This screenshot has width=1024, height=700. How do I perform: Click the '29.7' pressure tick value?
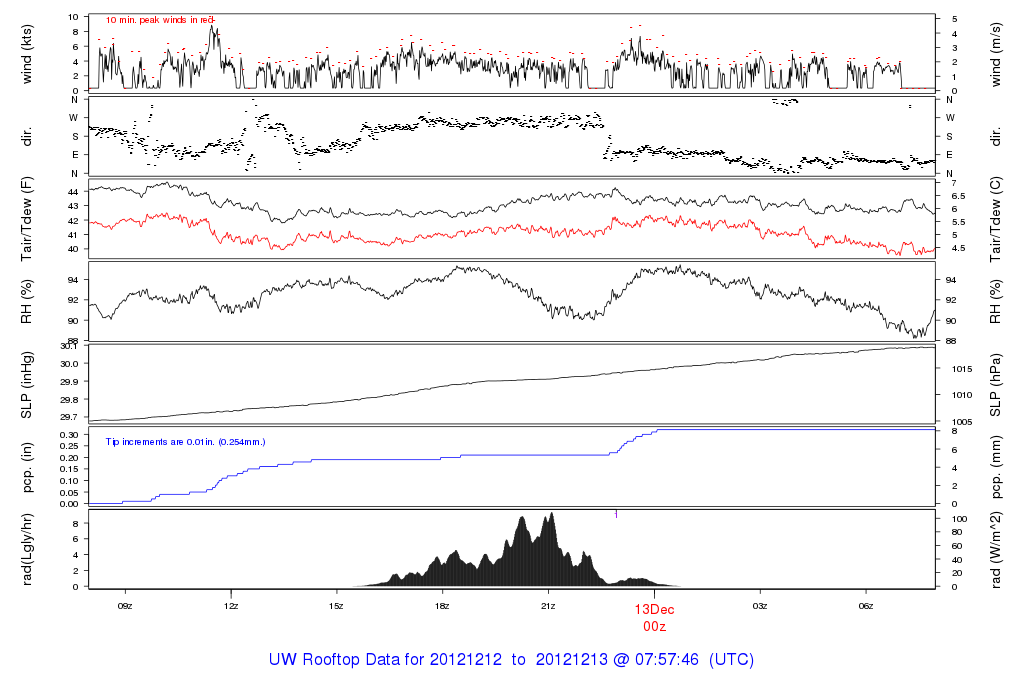(70, 417)
